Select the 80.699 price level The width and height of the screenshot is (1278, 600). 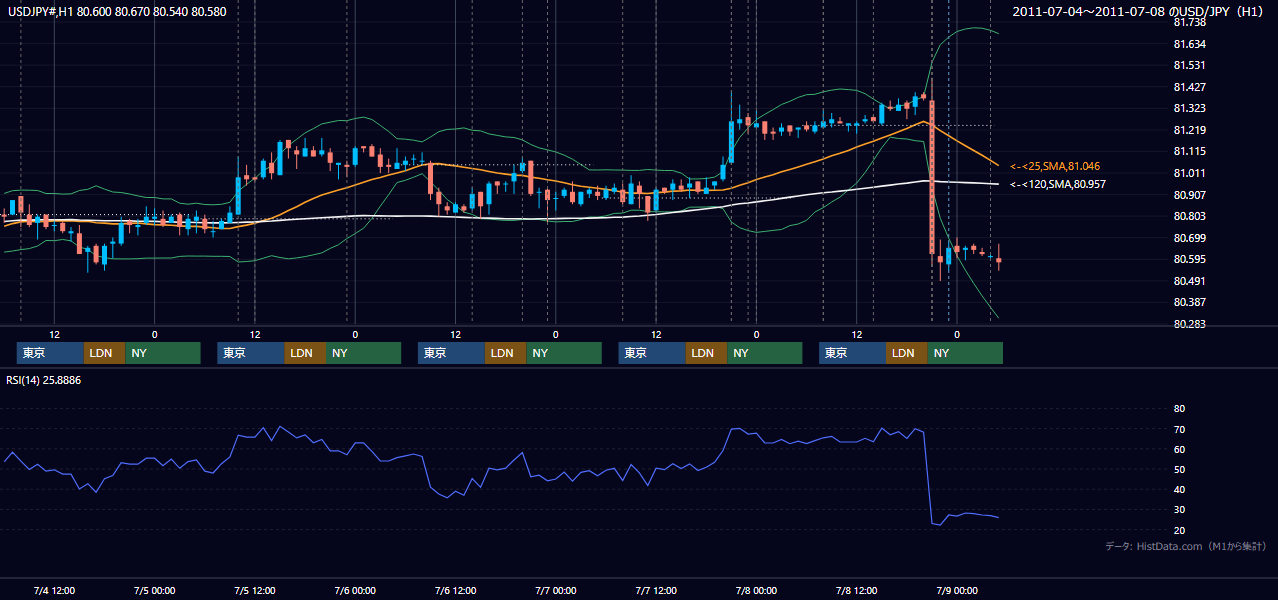1188,238
